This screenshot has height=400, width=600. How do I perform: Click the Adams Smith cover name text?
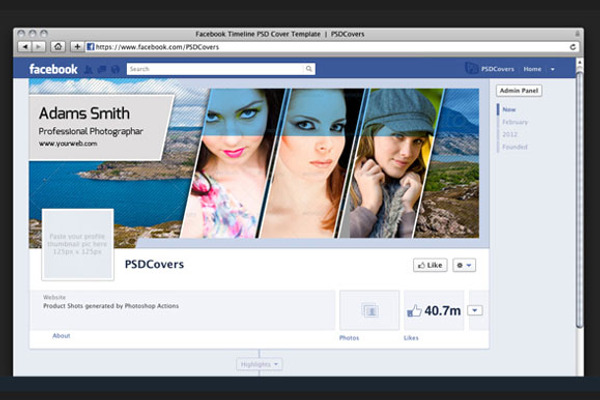(x=84, y=113)
